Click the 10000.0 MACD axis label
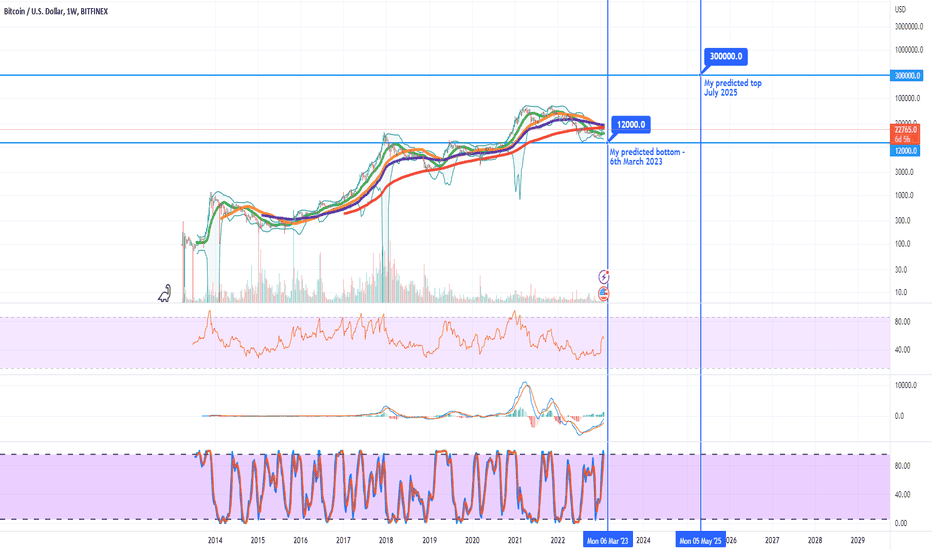 [906, 385]
